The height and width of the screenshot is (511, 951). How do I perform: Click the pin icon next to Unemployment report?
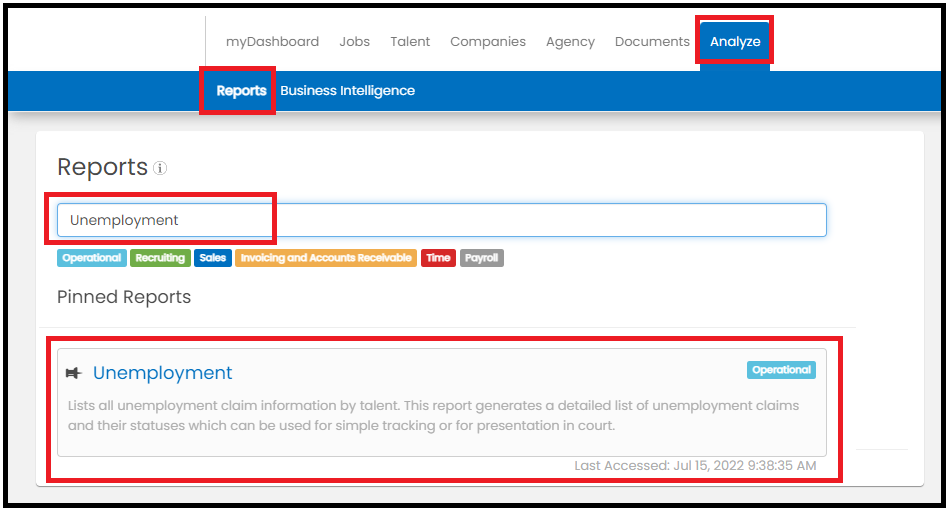(73, 373)
